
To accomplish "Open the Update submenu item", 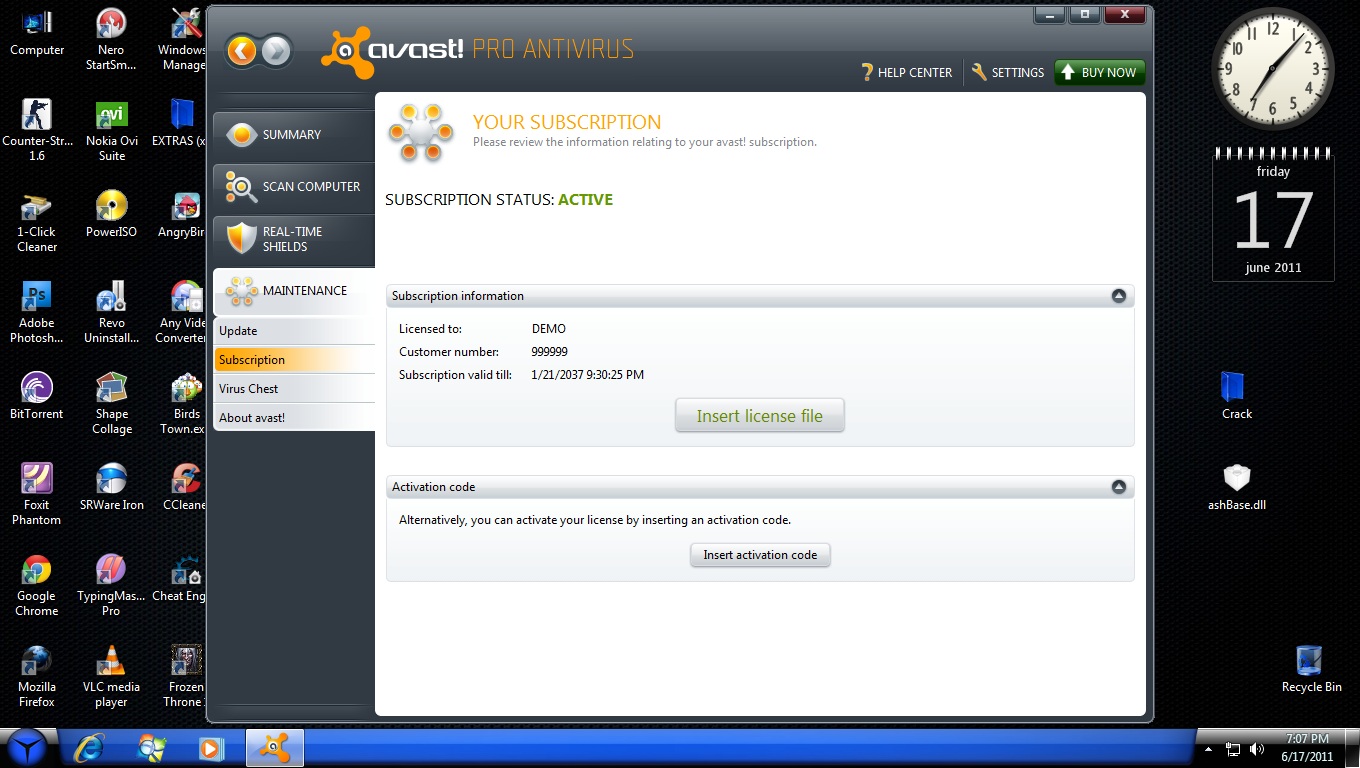I will pos(294,331).
